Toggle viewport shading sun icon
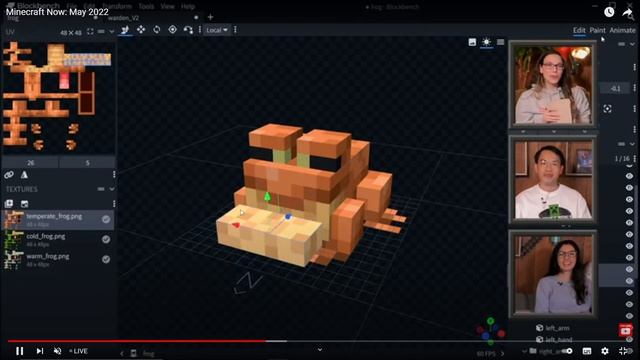 tap(487, 42)
